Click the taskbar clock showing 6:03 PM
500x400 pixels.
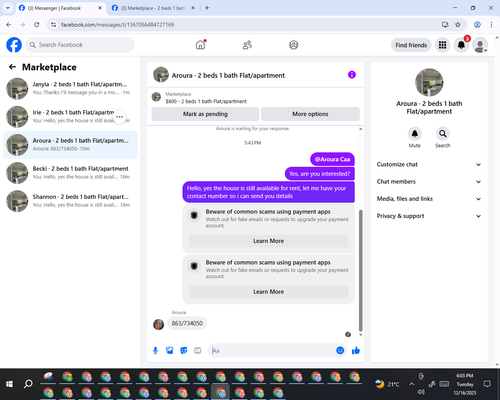coord(465,384)
